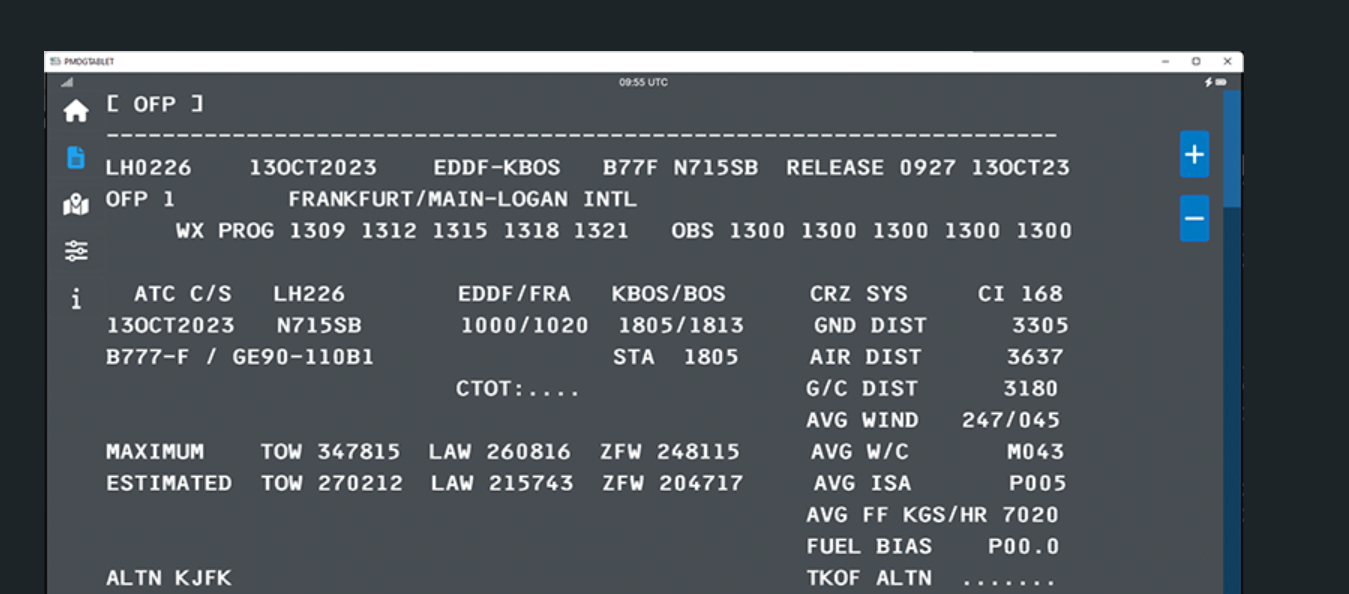Screen dimensions: 1349x594
Task: Click the [ OFP ] heading
Action: click(x=155, y=104)
